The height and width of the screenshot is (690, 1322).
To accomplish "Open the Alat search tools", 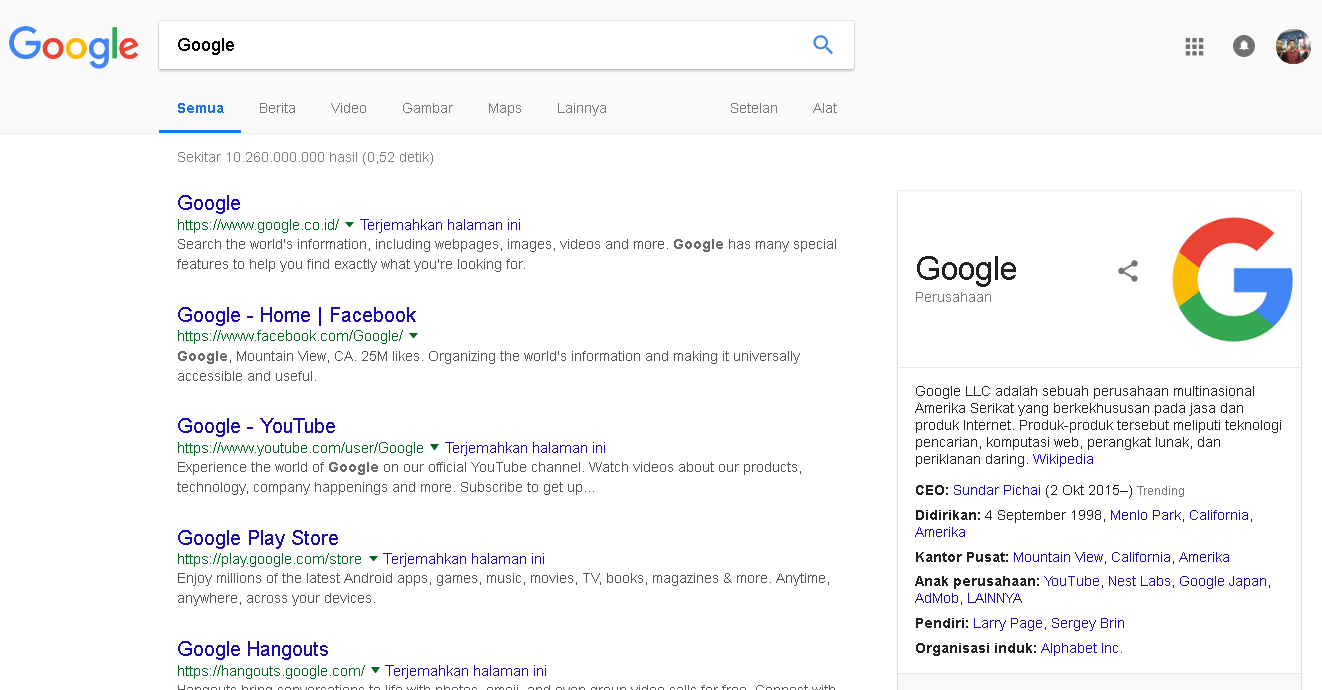I will pyautogui.click(x=825, y=108).
